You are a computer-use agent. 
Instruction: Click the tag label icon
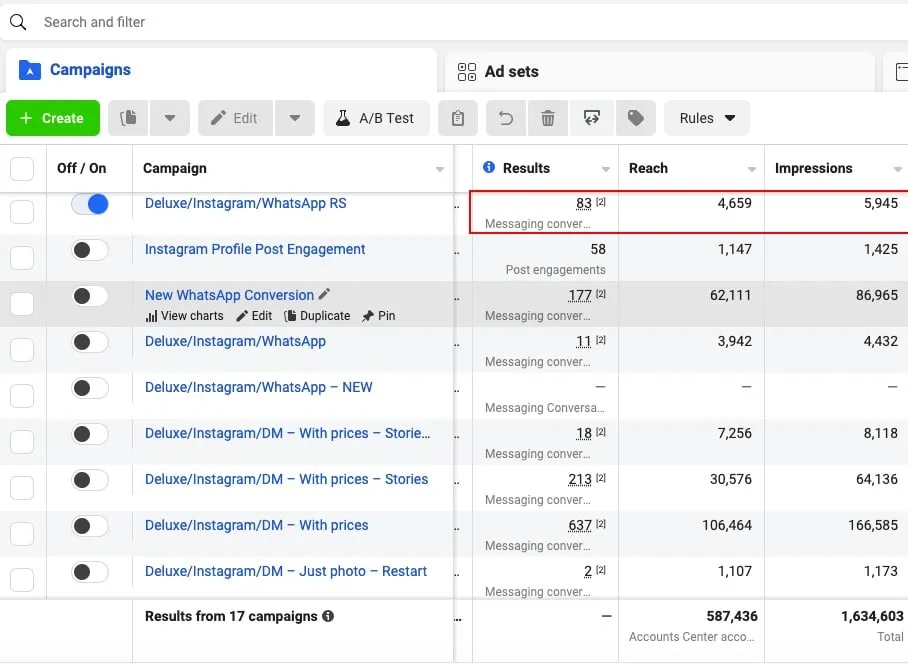click(x=636, y=118)
